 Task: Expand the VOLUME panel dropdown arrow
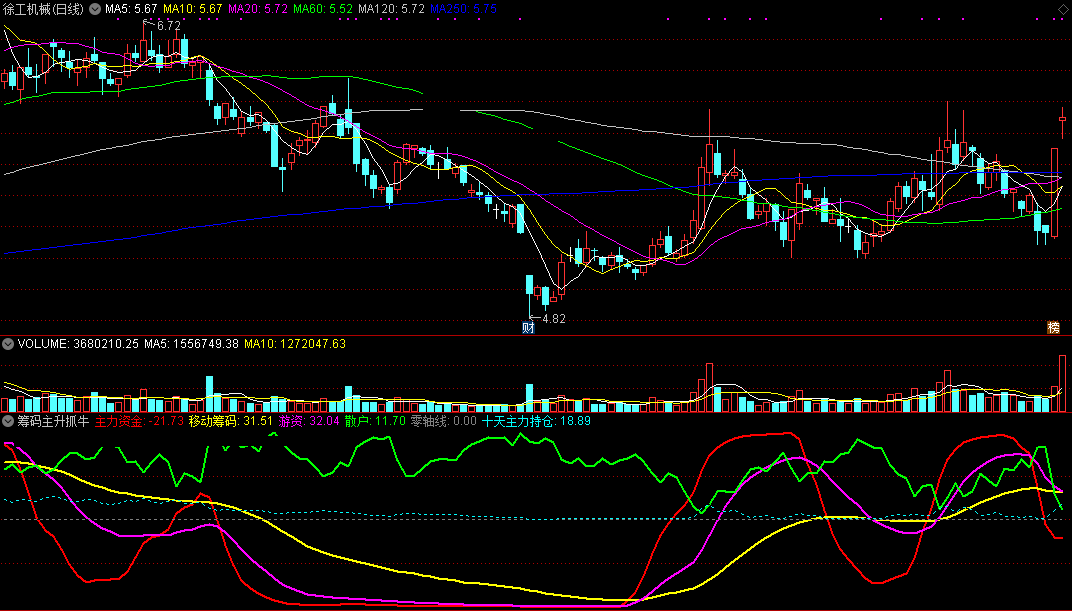tap(8, 344)
